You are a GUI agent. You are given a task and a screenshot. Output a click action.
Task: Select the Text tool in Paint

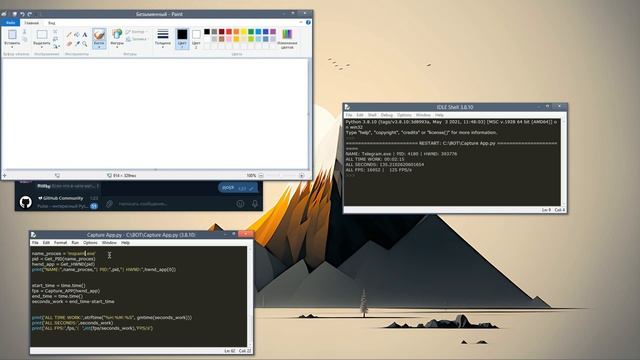click(x=84, y=35)
